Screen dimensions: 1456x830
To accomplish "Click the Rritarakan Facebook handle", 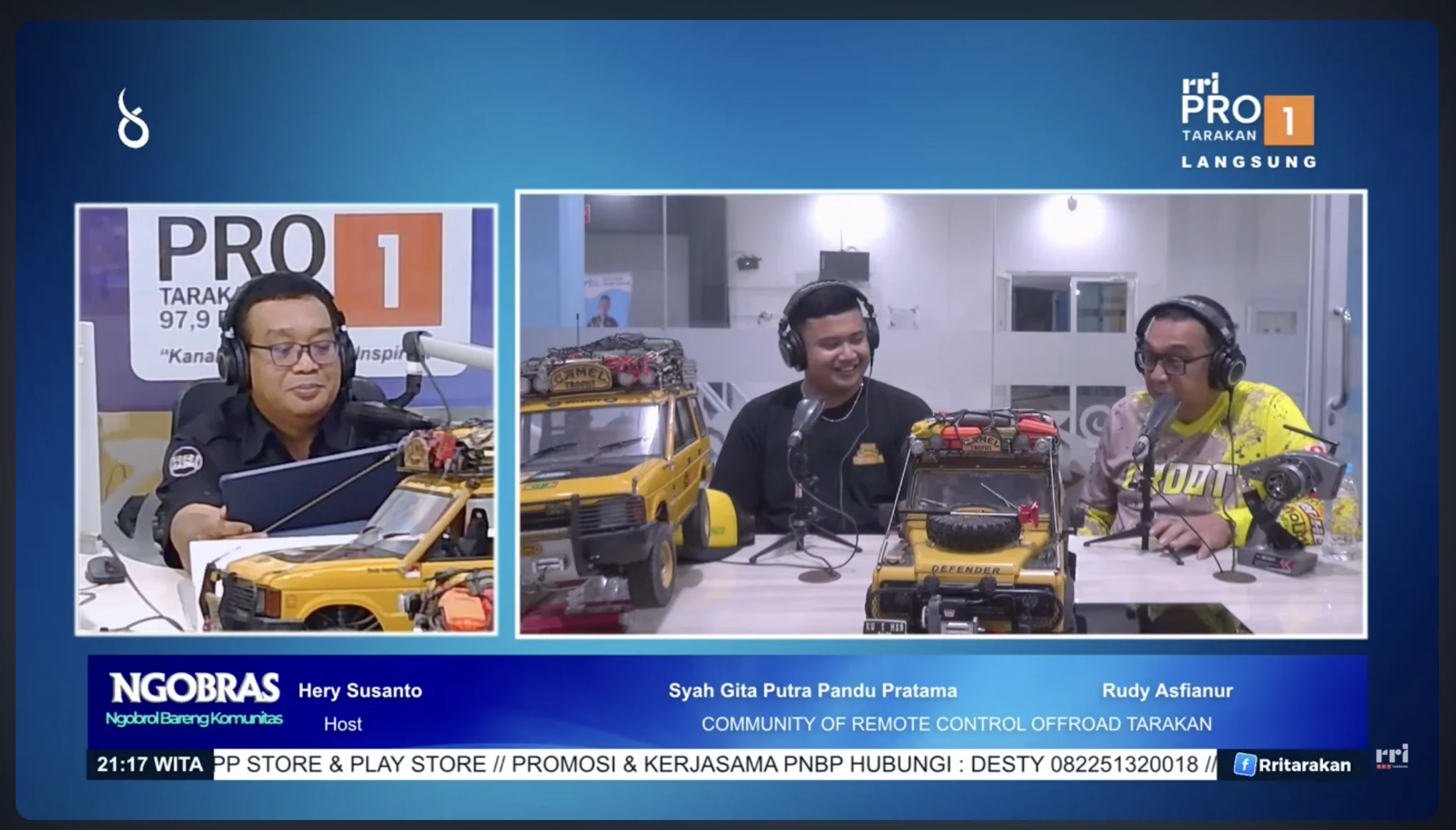I will [1305, 765].
